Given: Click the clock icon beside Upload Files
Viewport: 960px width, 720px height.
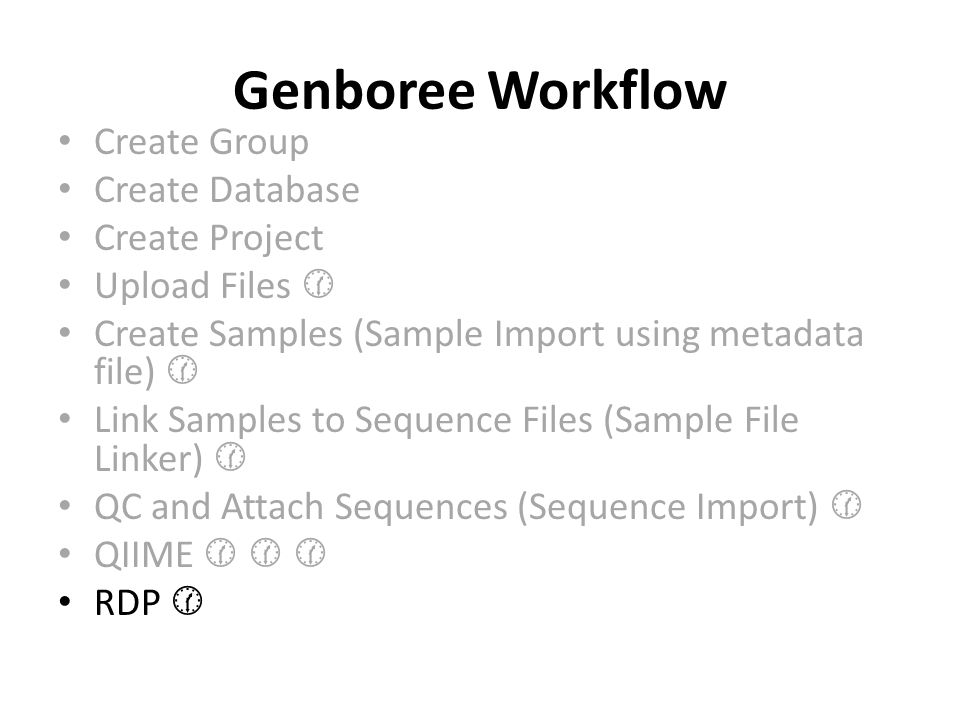Looking at the screenshot, I should click(x=318, y=284).
